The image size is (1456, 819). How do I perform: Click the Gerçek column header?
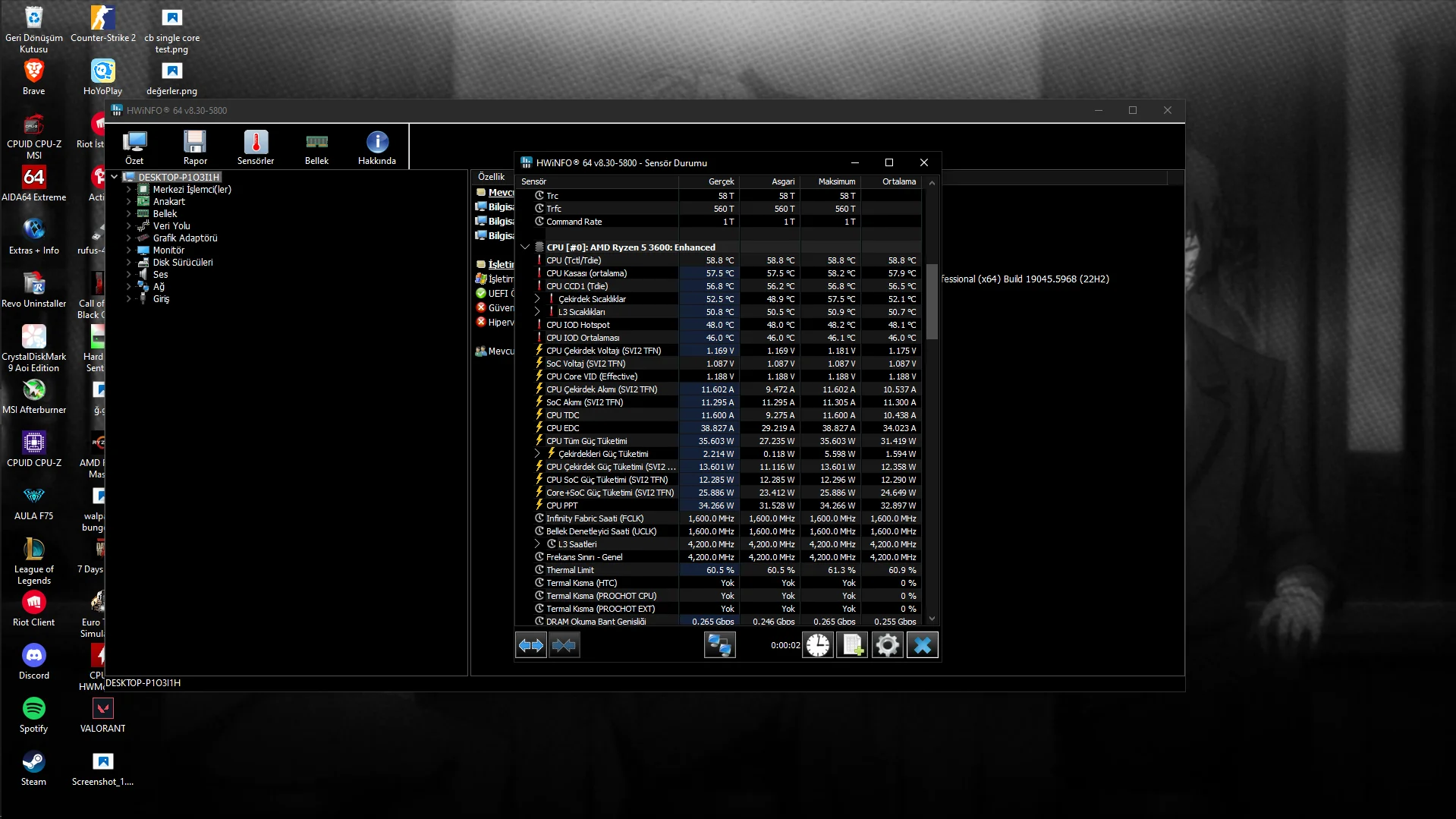[709, 182]
